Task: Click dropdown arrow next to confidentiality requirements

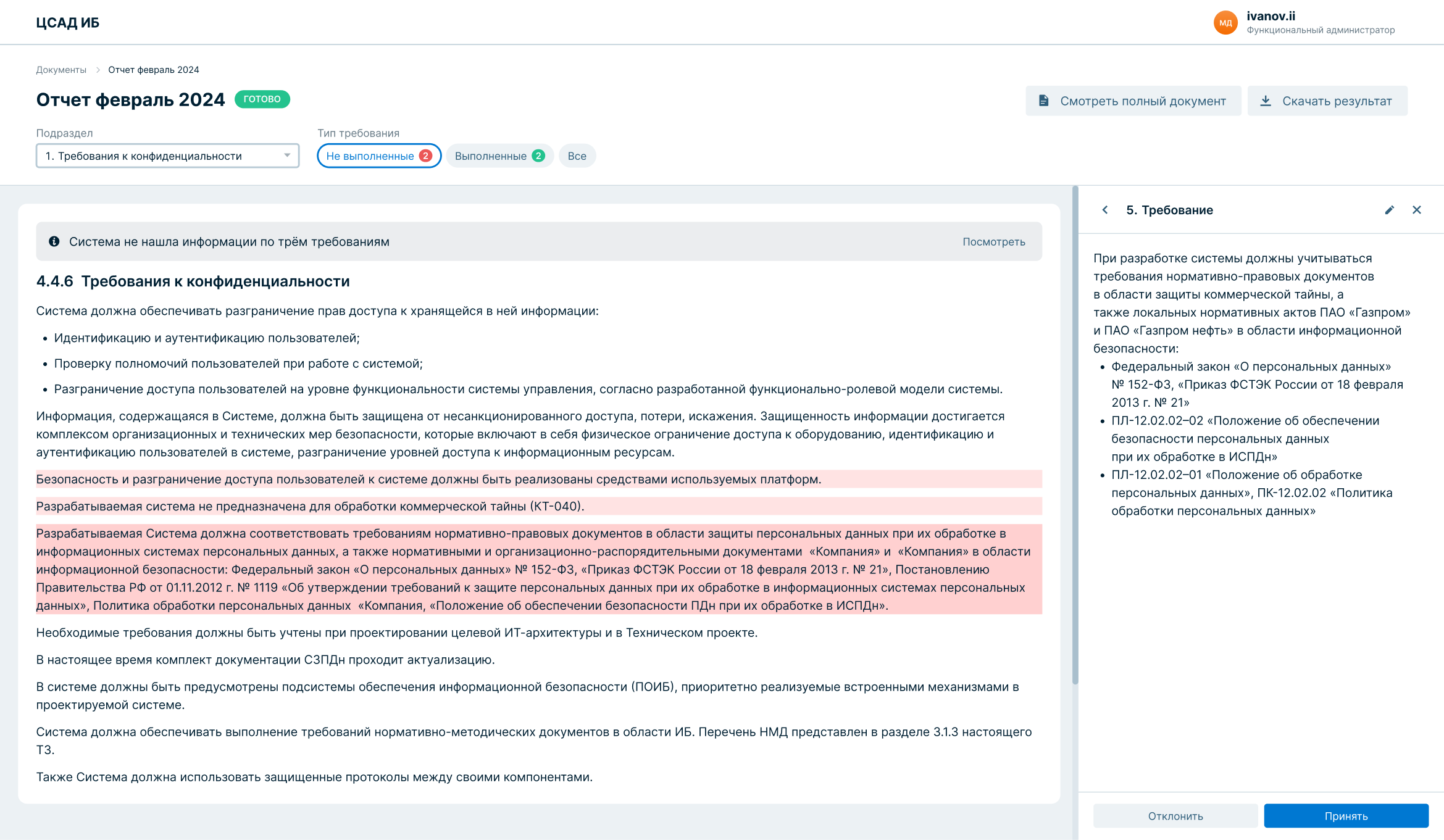Action: point(287,156)
